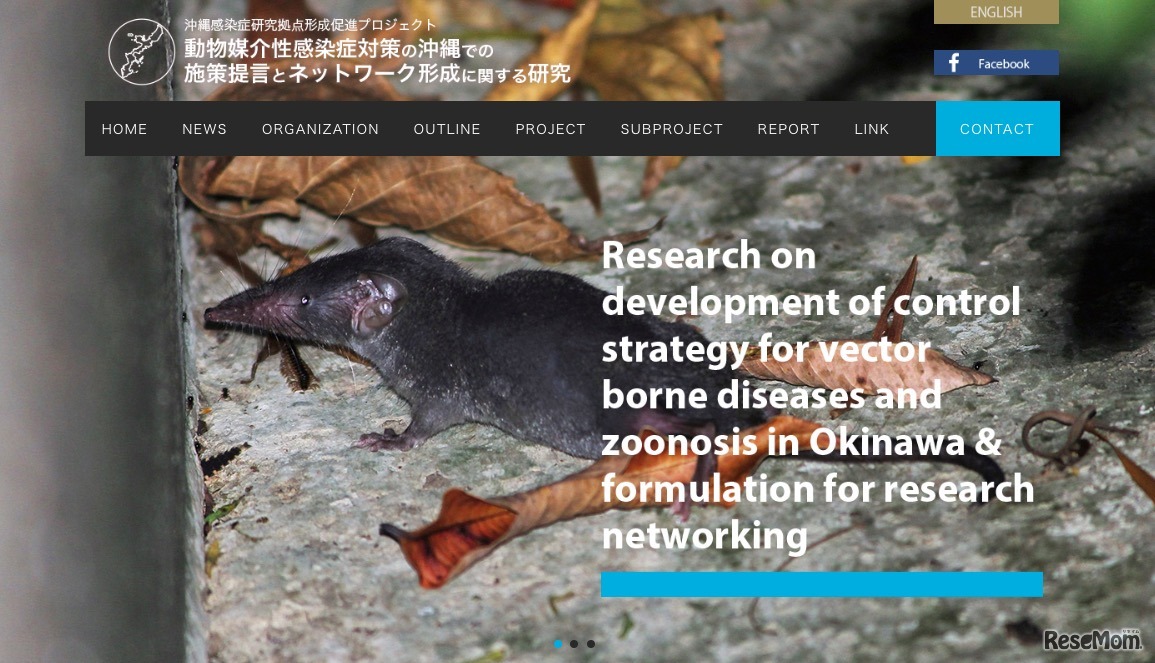The height and width of the screenshot is (663, 1155).
Task: Switch to the second slide dot
Action: [574, 644]
